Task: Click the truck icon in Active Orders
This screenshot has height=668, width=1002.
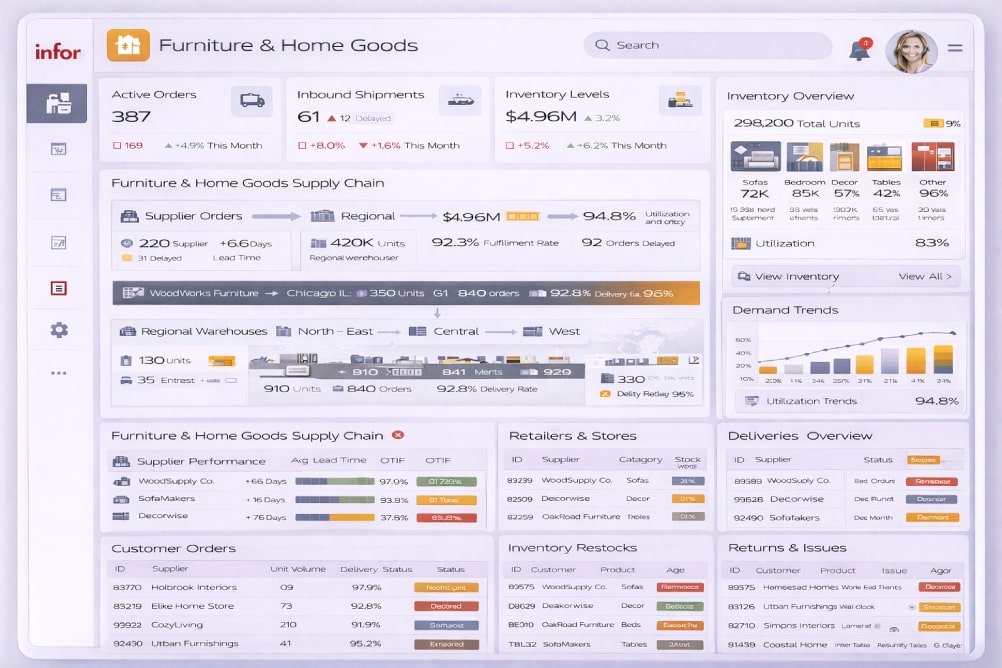Action: 252,100
